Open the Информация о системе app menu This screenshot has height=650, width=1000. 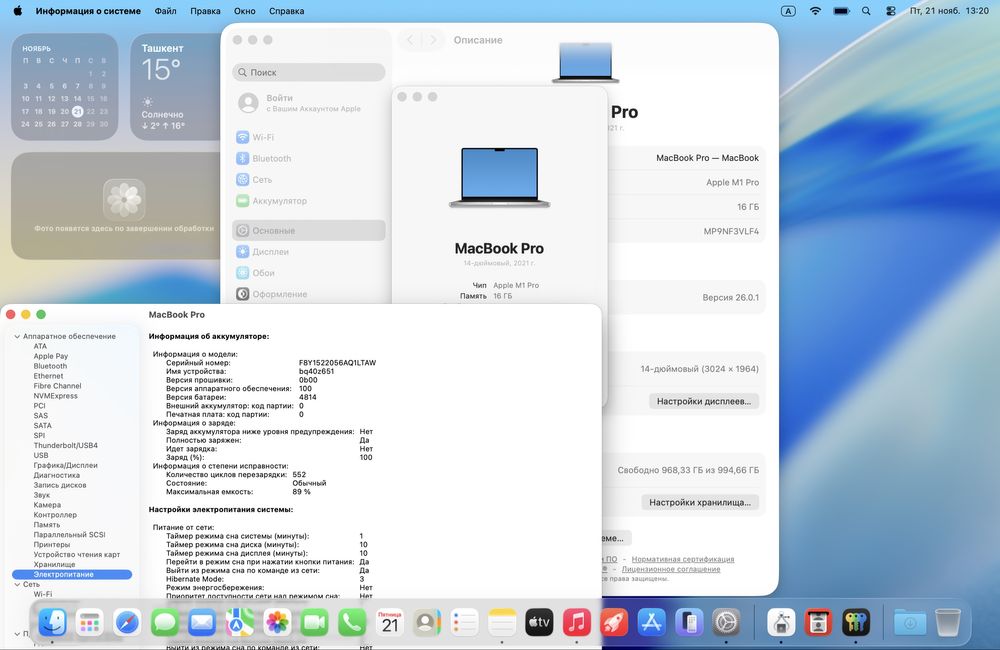[88, 11]
